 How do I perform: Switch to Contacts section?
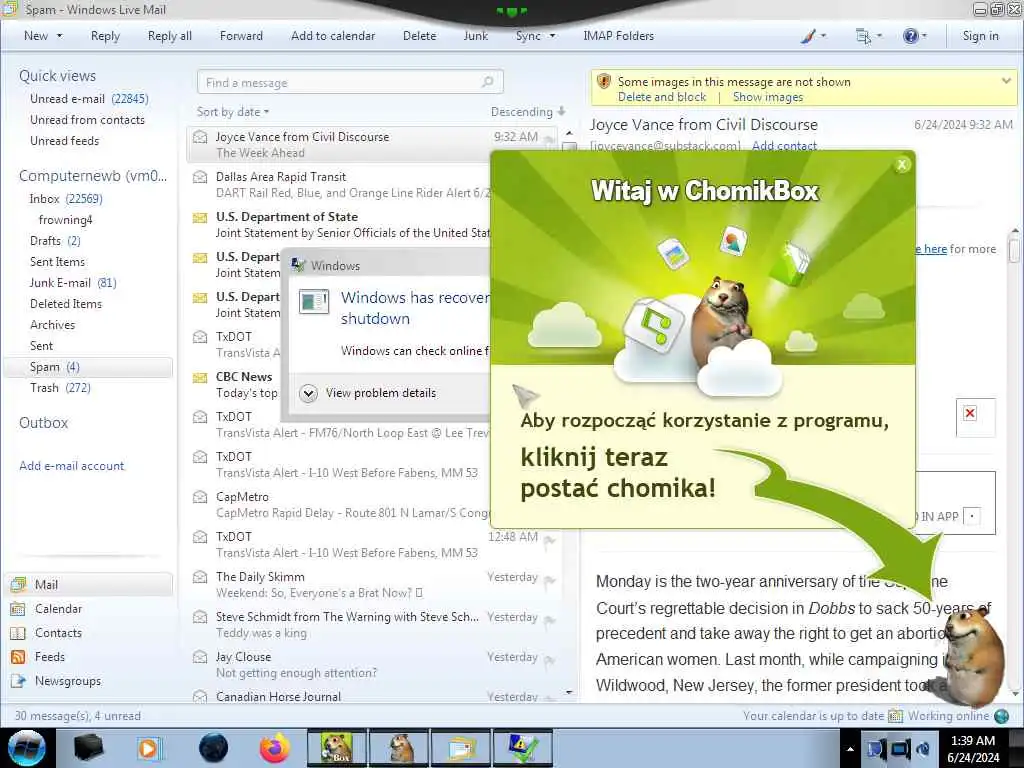point(58,633)
